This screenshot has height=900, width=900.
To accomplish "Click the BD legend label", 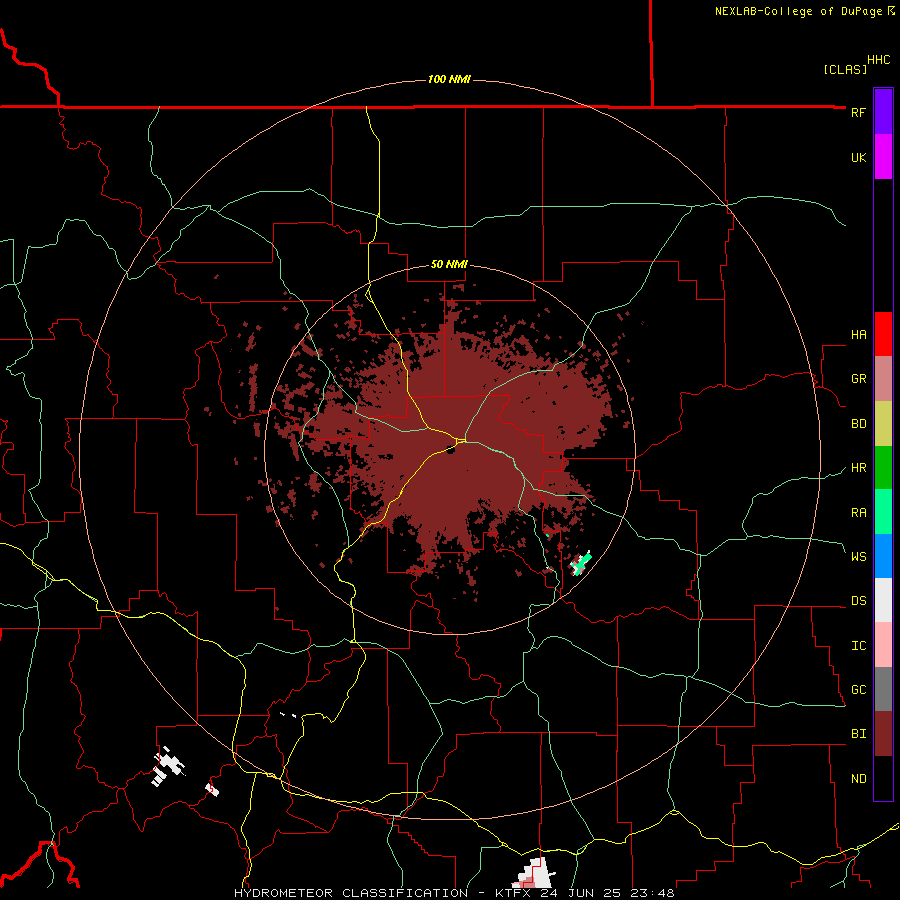I will (x=858, y=424).
